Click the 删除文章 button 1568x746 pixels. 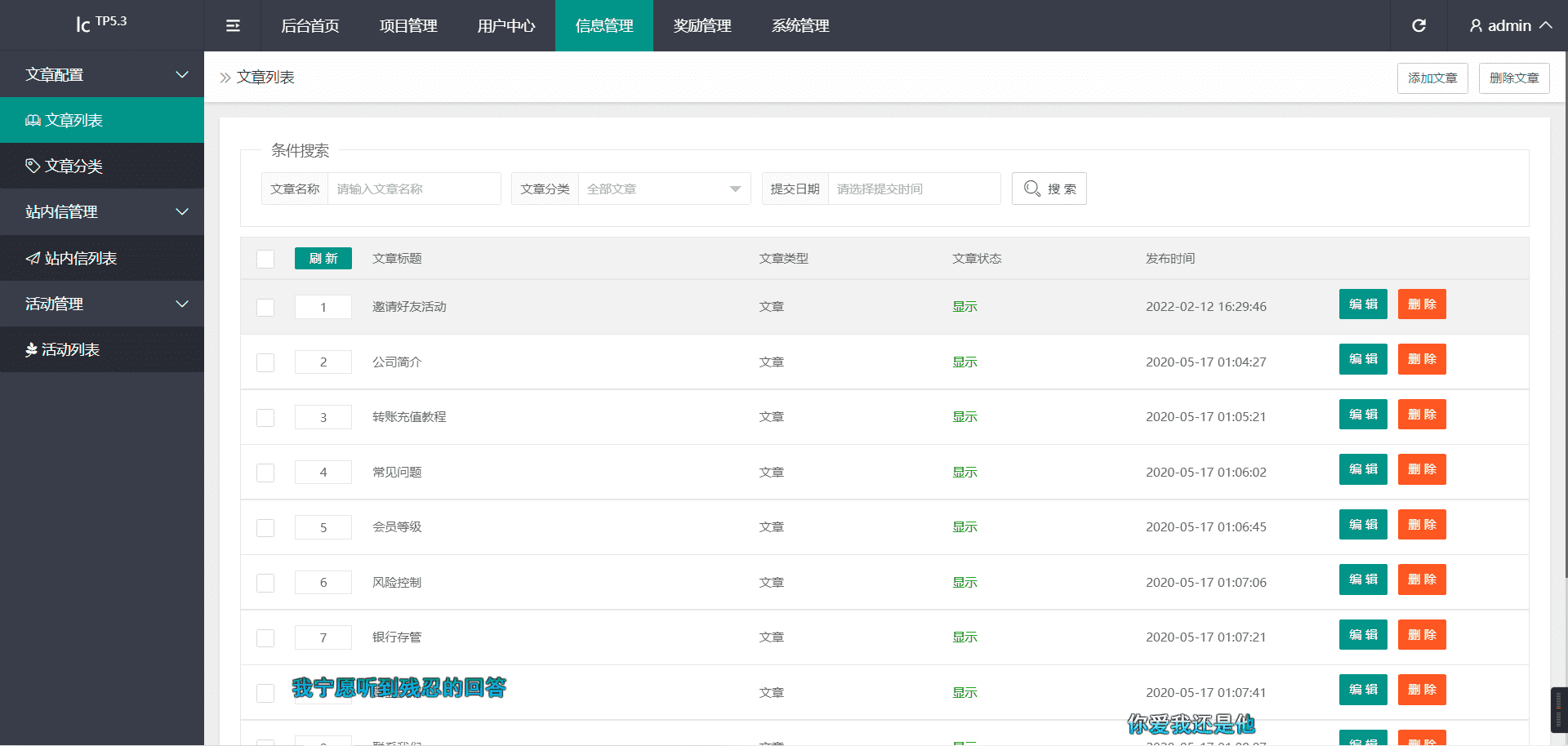click(x=1514, y=78)
